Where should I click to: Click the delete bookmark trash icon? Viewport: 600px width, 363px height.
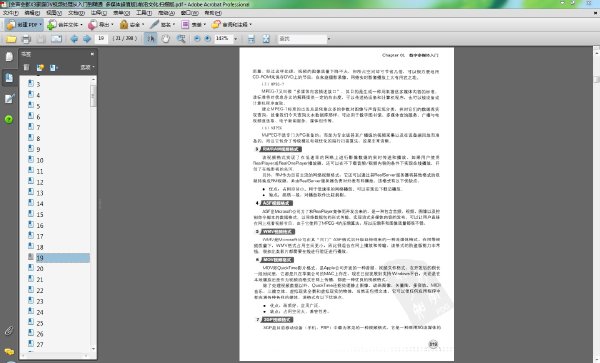26,67
